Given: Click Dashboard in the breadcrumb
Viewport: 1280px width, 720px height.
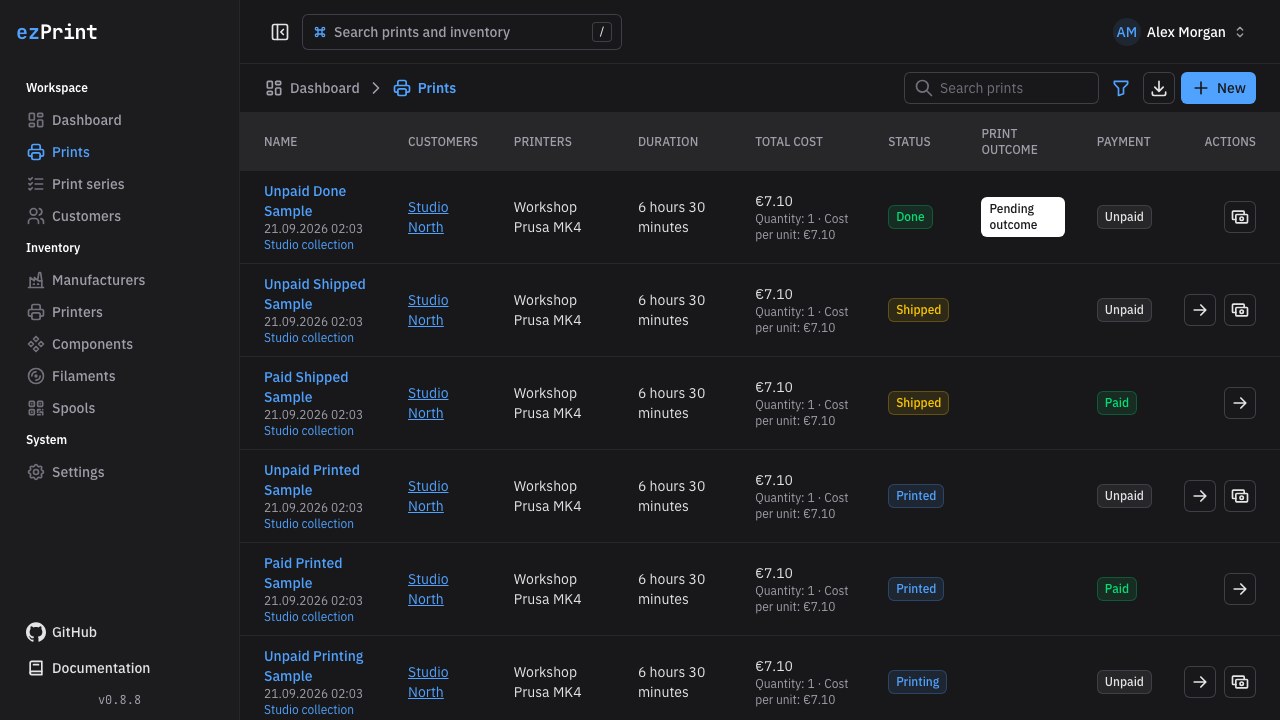Looking at the screenshot, I should [312, 88].
